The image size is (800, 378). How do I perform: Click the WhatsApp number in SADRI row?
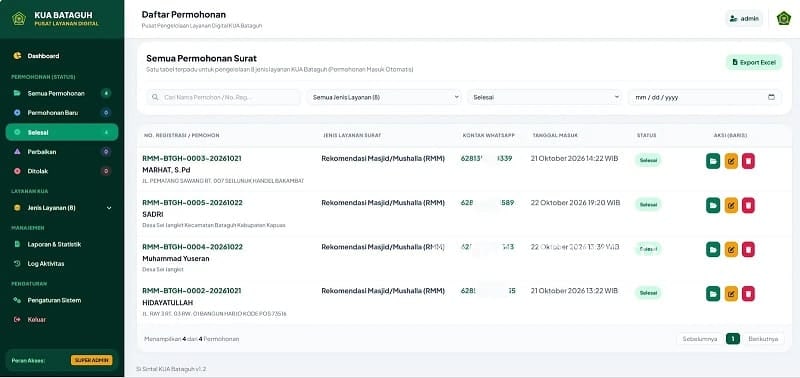click(487, 203)
